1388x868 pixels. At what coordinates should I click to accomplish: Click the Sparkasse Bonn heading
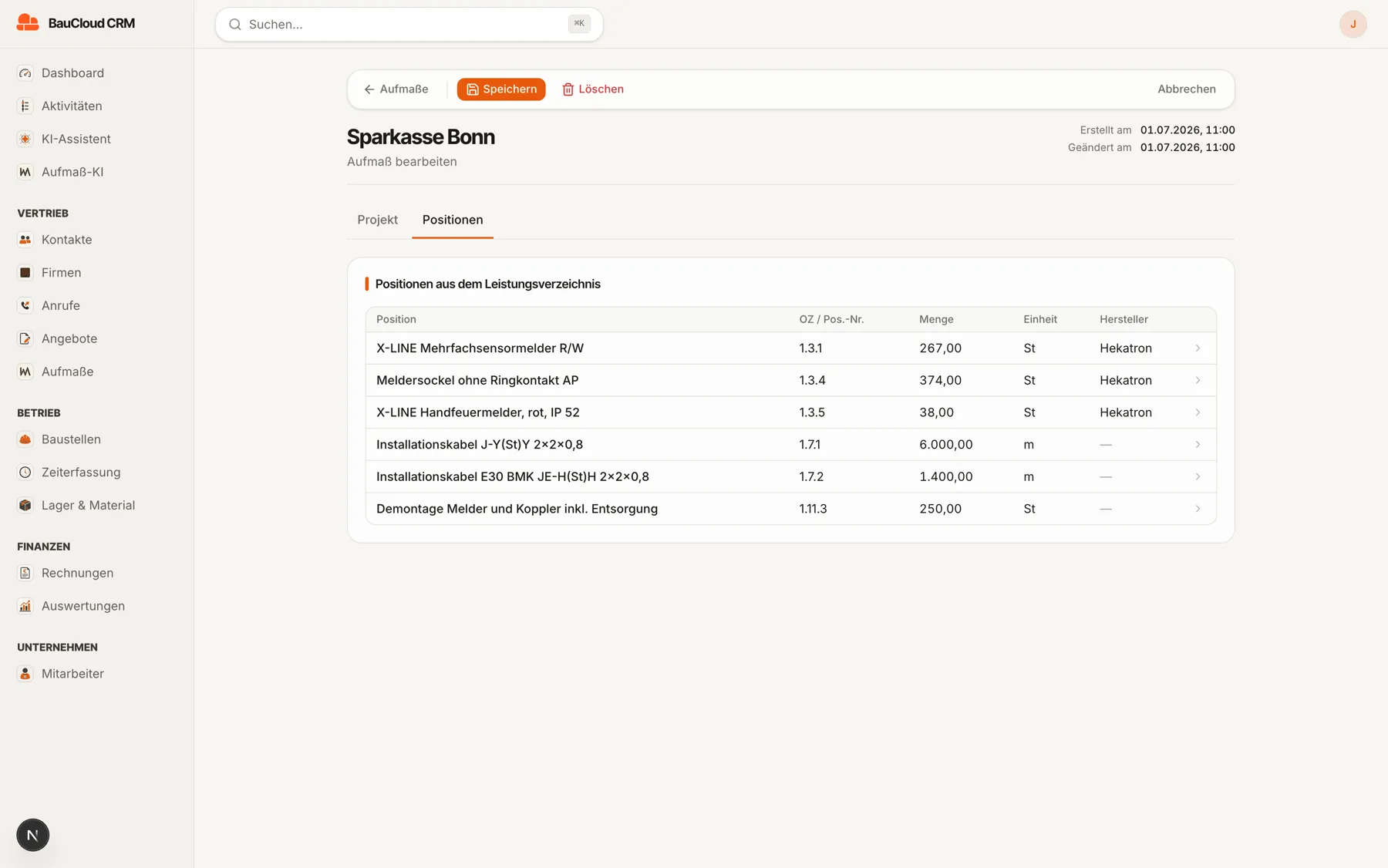coord(421,137)
